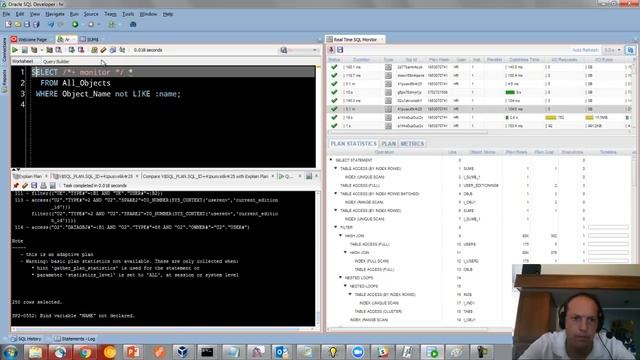Click refresh icon beside Auto Refresh dropdown
The width and height of the screenshot is (640, 360).
pos(630,50)
